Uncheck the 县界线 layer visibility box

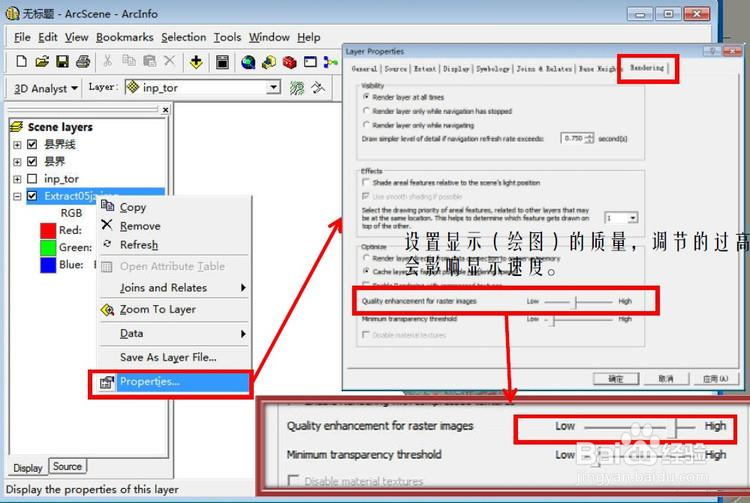coord(32,144)
